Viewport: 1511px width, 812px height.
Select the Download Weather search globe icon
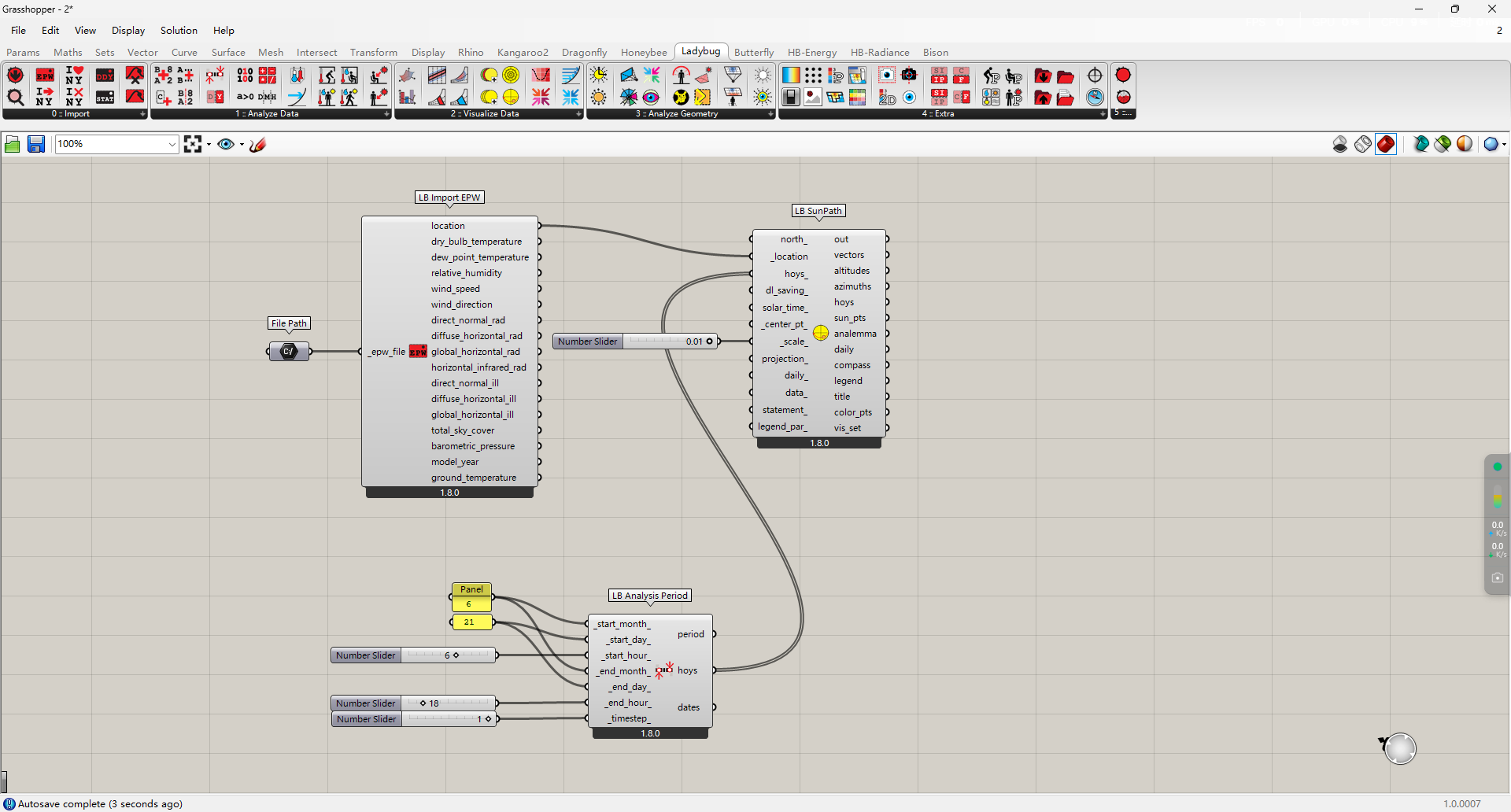(x=15, y=98)
